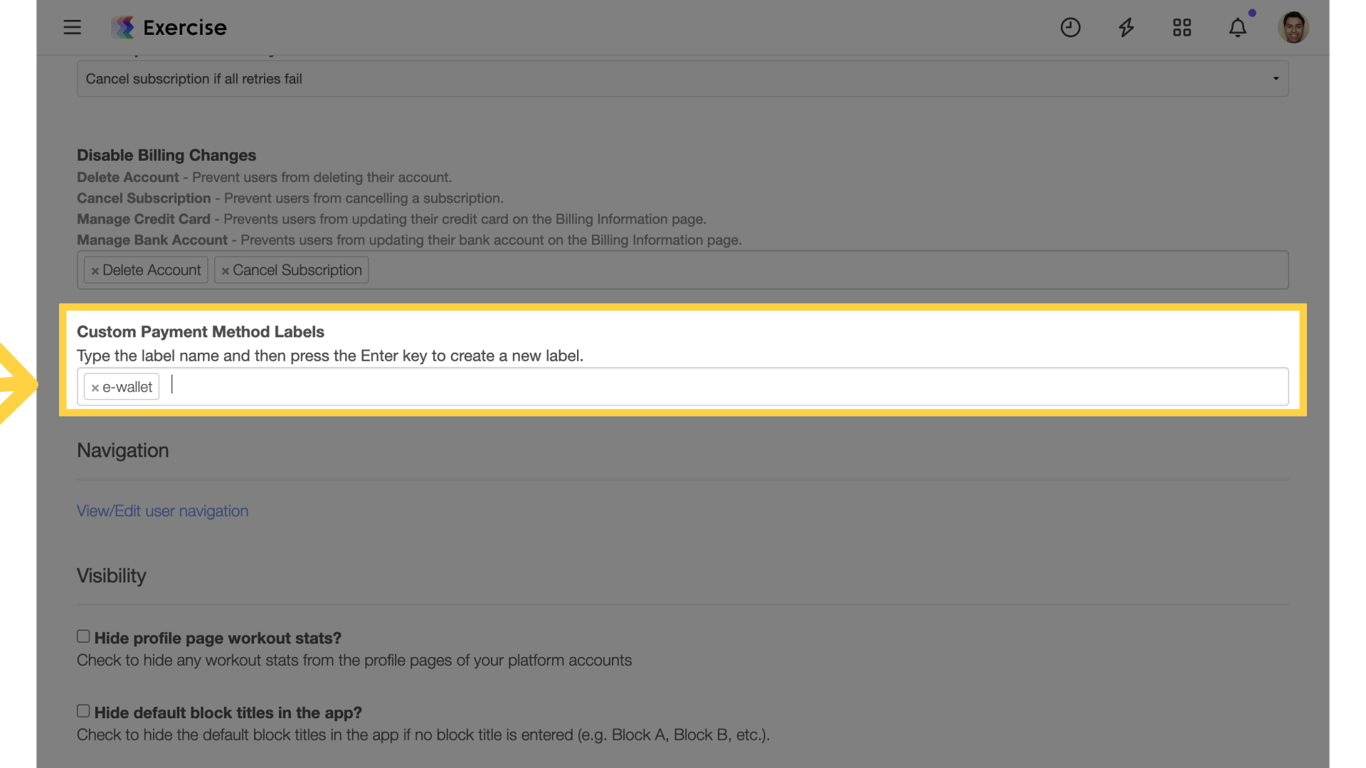Click the Manage Credit Card description text

point(392,219)
